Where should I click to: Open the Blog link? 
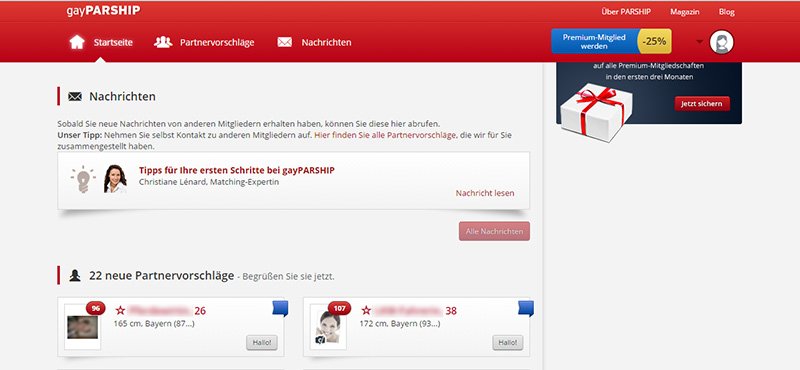(727, 12)
